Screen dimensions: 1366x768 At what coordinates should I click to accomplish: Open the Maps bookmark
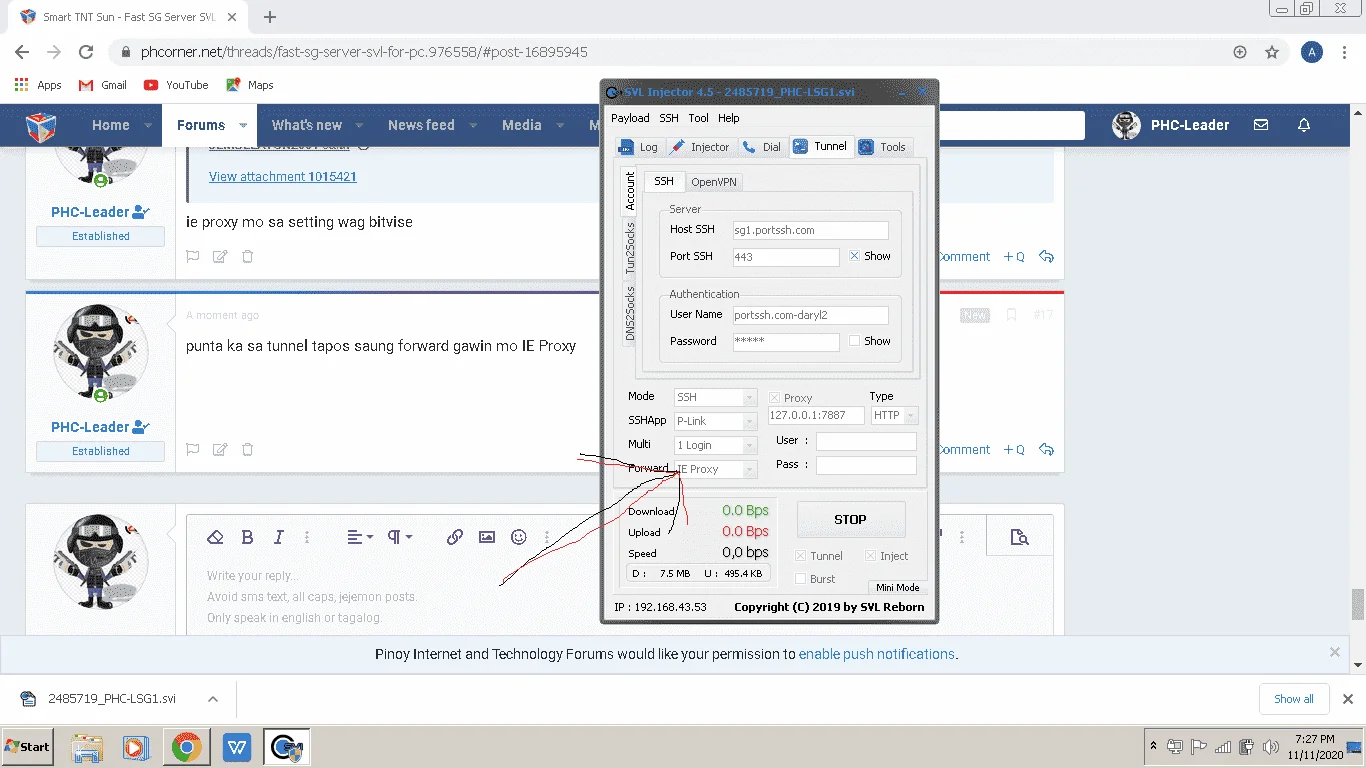click(250, 85)
